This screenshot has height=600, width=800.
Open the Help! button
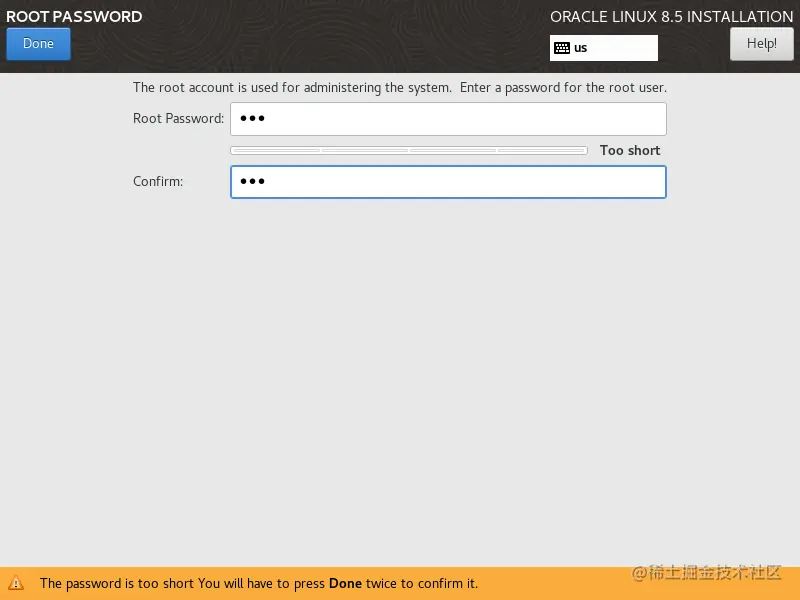pyautogui.click(x=761, y=44)
